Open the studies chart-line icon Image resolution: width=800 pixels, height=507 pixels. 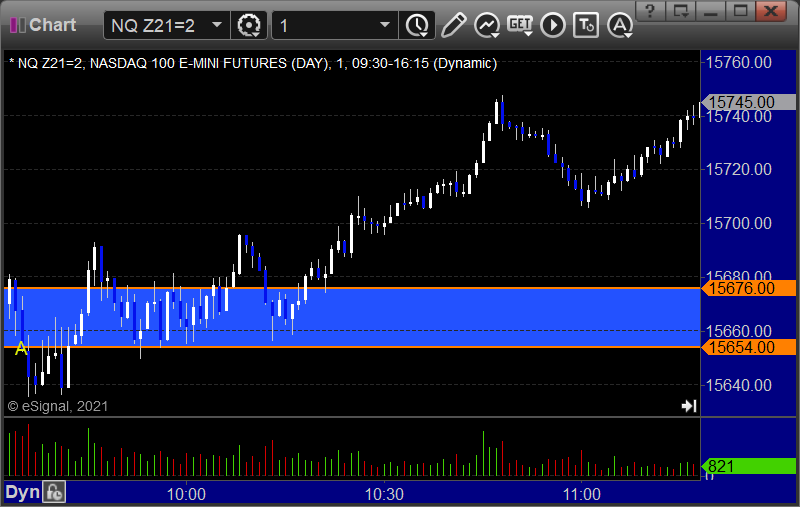[487, 26]
